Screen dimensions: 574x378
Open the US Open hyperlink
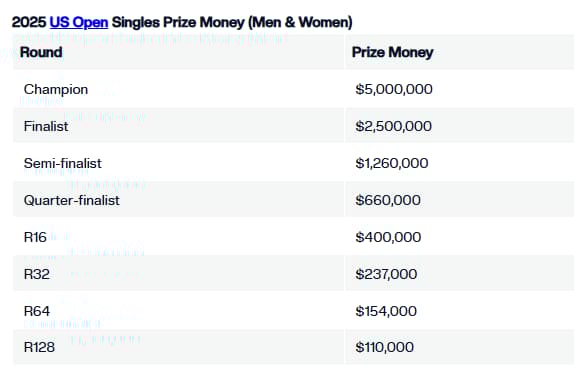[x=79, y=22]
